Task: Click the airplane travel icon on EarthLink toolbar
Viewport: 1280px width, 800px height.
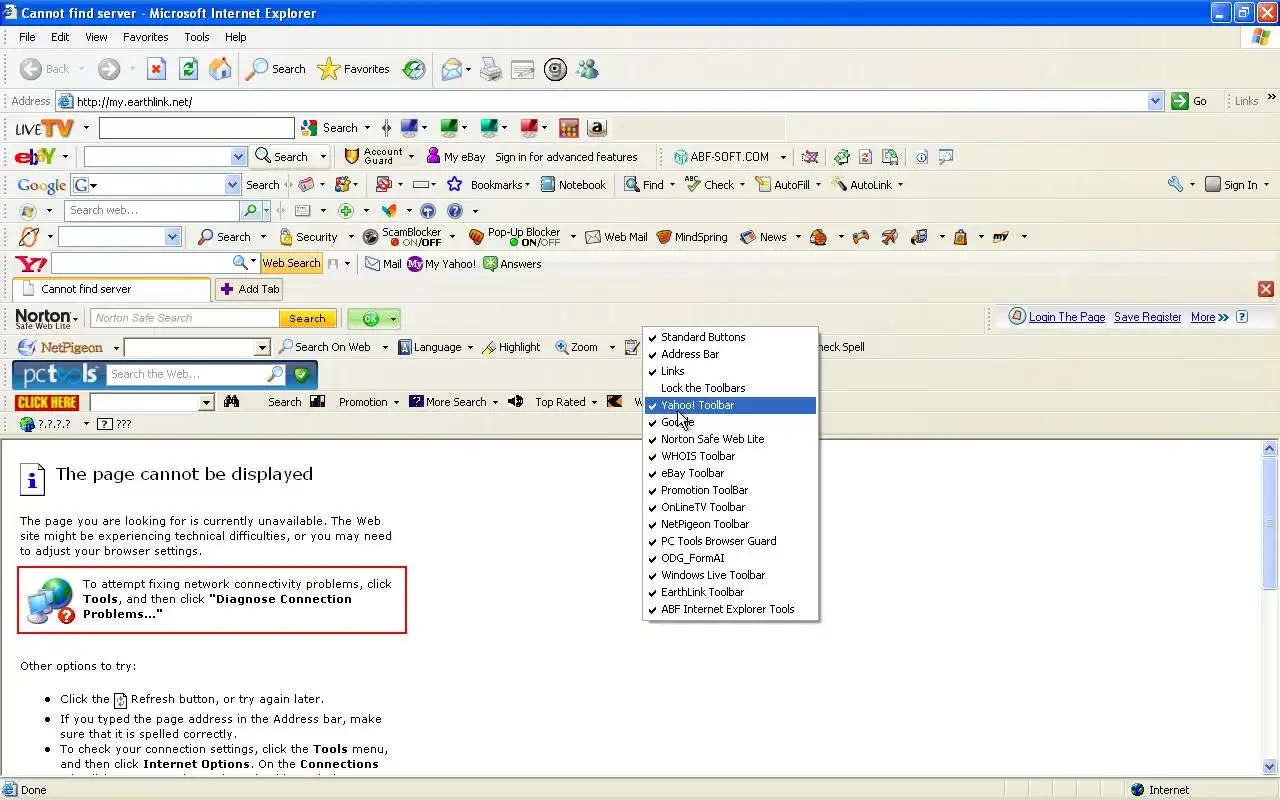Action: 889,237
